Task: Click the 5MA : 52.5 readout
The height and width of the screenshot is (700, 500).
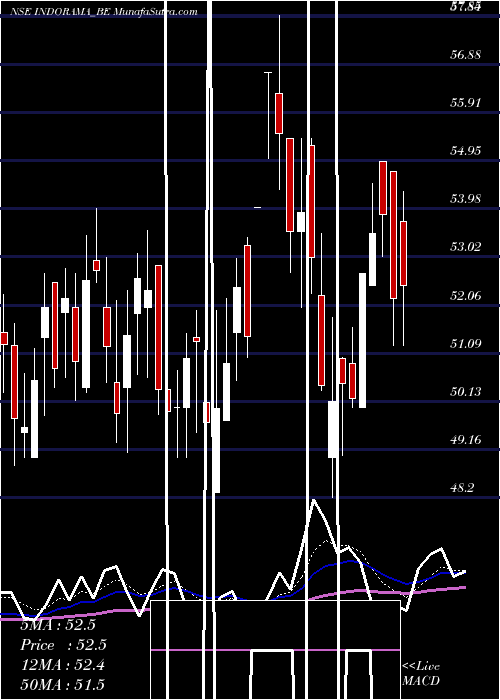Action: point(58,625)
